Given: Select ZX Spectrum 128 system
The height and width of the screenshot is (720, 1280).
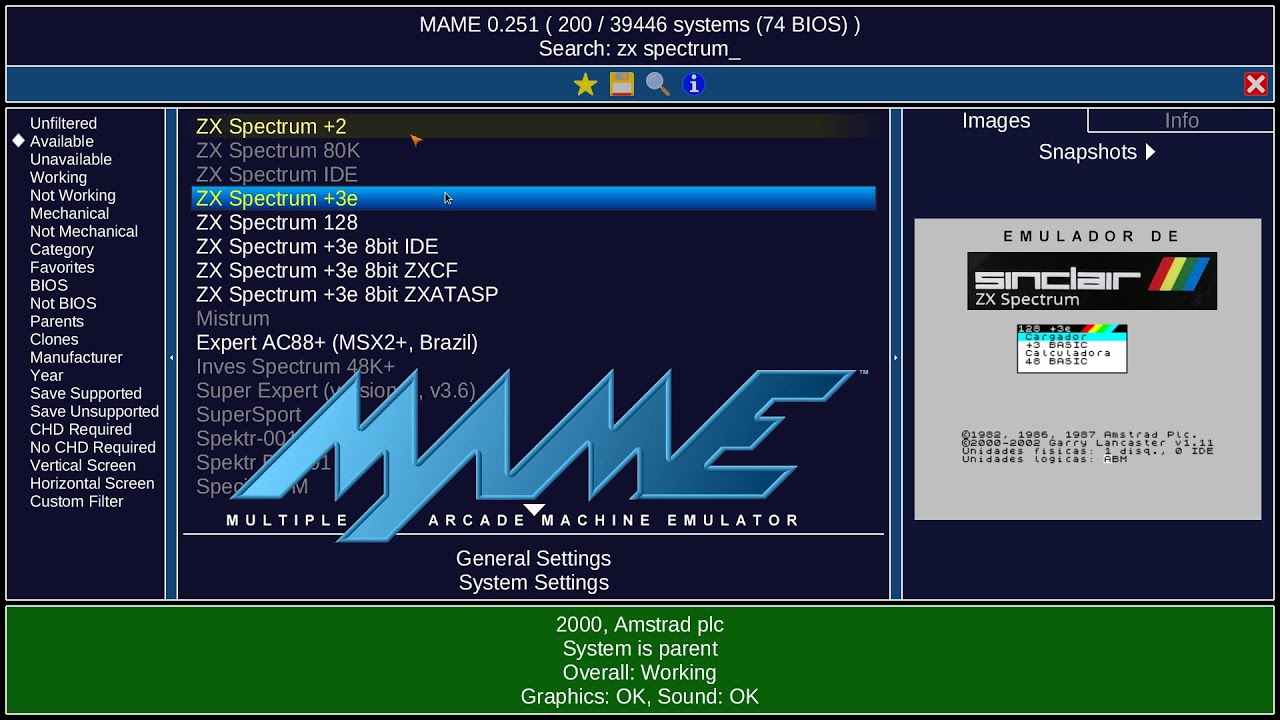Looking at the screenshot, I should [x=533, y=222].
